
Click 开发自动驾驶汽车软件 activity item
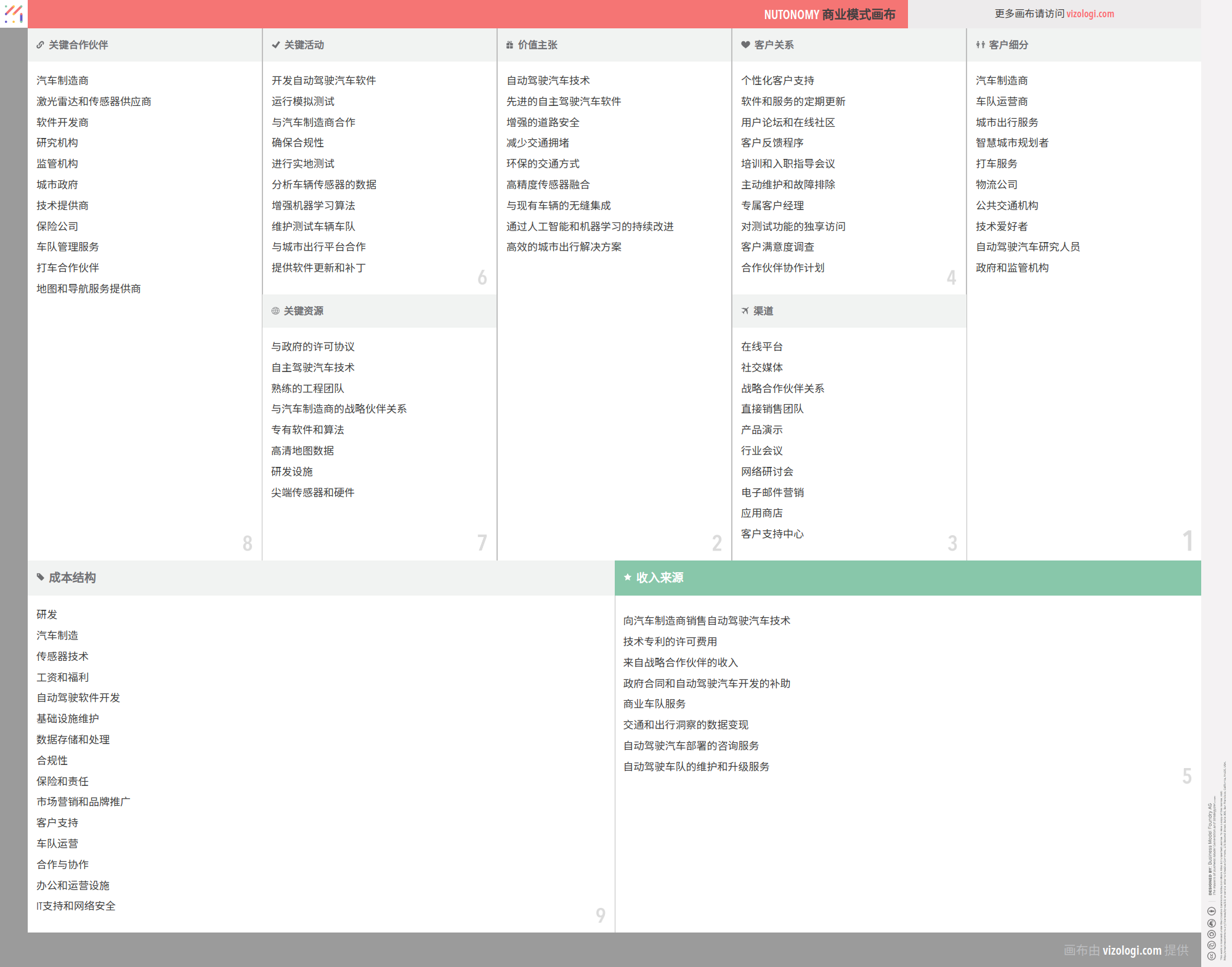point(323,81)
